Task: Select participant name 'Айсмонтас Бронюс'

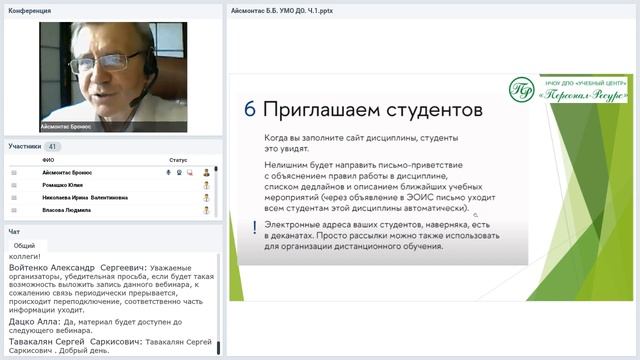Action: pos(67,173)
